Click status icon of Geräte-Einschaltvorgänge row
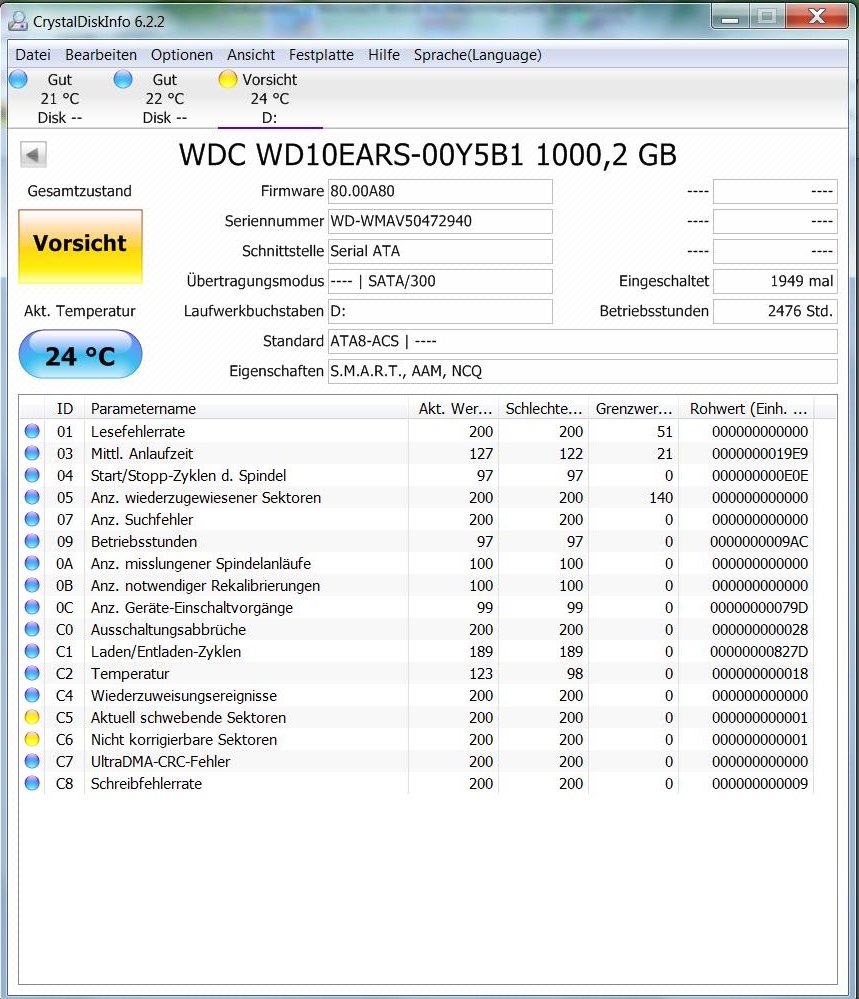 click(32, 607)
